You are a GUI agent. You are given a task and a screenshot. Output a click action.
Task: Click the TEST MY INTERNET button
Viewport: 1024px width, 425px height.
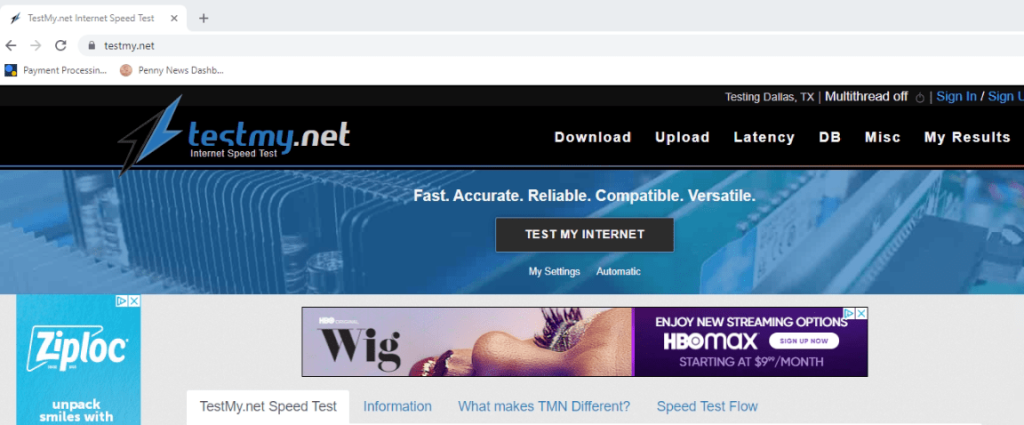(584, 234)
